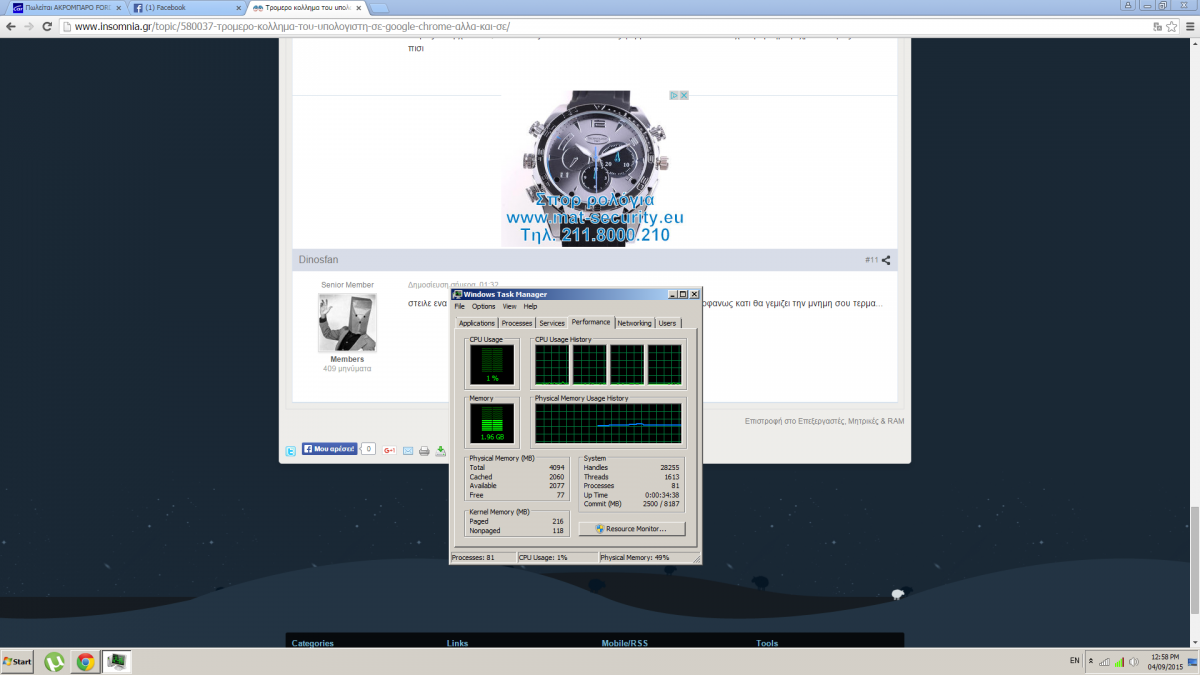Switch to Users tab in Task Manager
This screenshot has height=675, width=1200.
[667, 323]
